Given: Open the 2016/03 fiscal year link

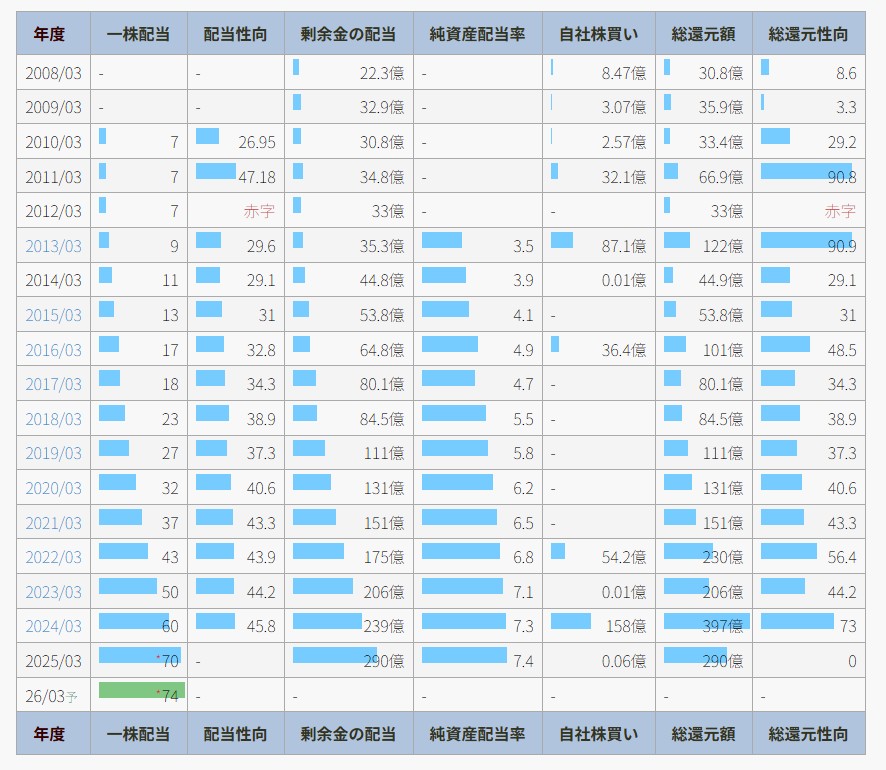Looking at the screenshot, I should [x=54, y=350].
